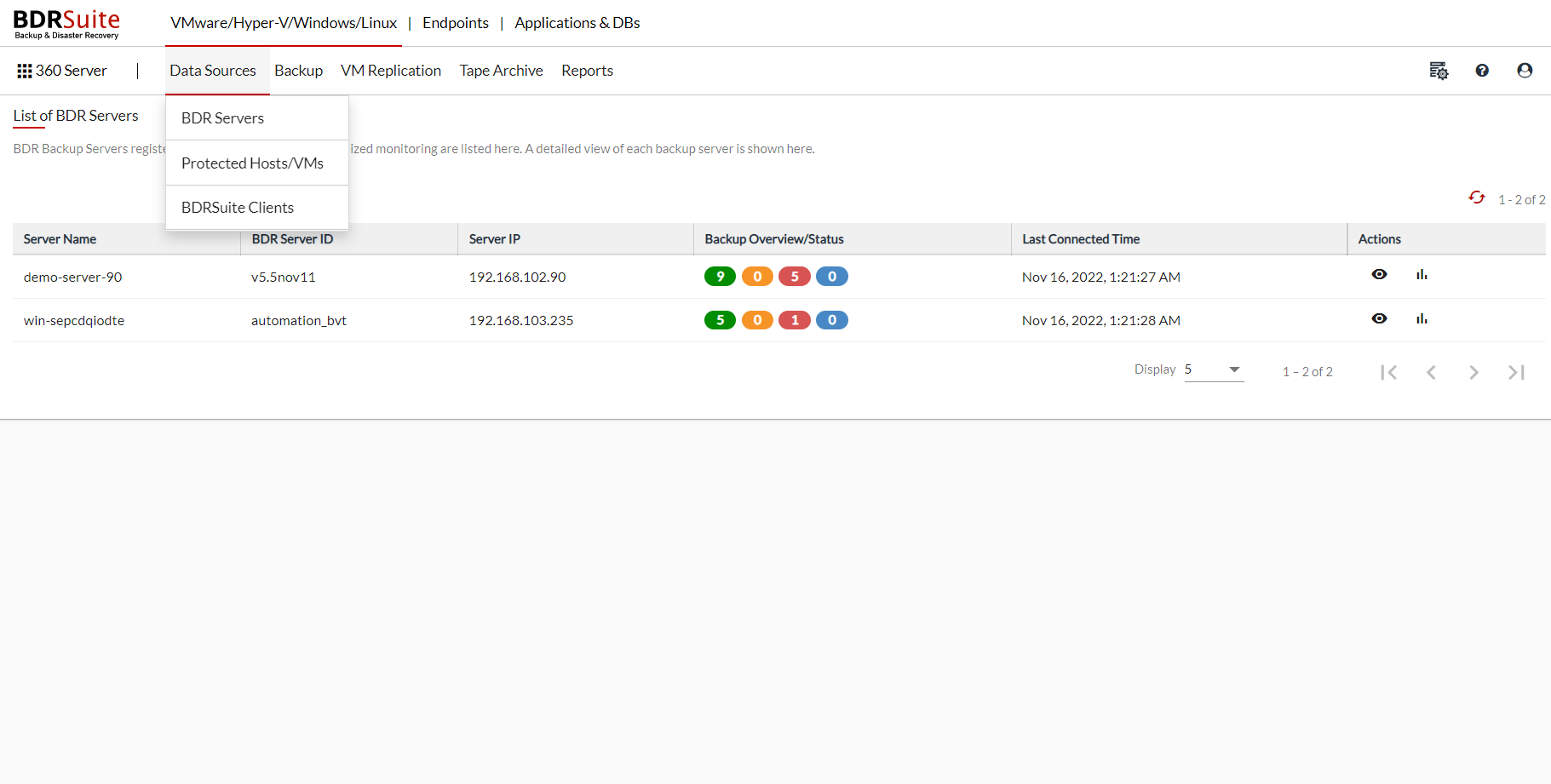Screen dimensions: 1551x784
Task: Select Protected Hosts/VMs menu entry
Action: click(257, 163)
